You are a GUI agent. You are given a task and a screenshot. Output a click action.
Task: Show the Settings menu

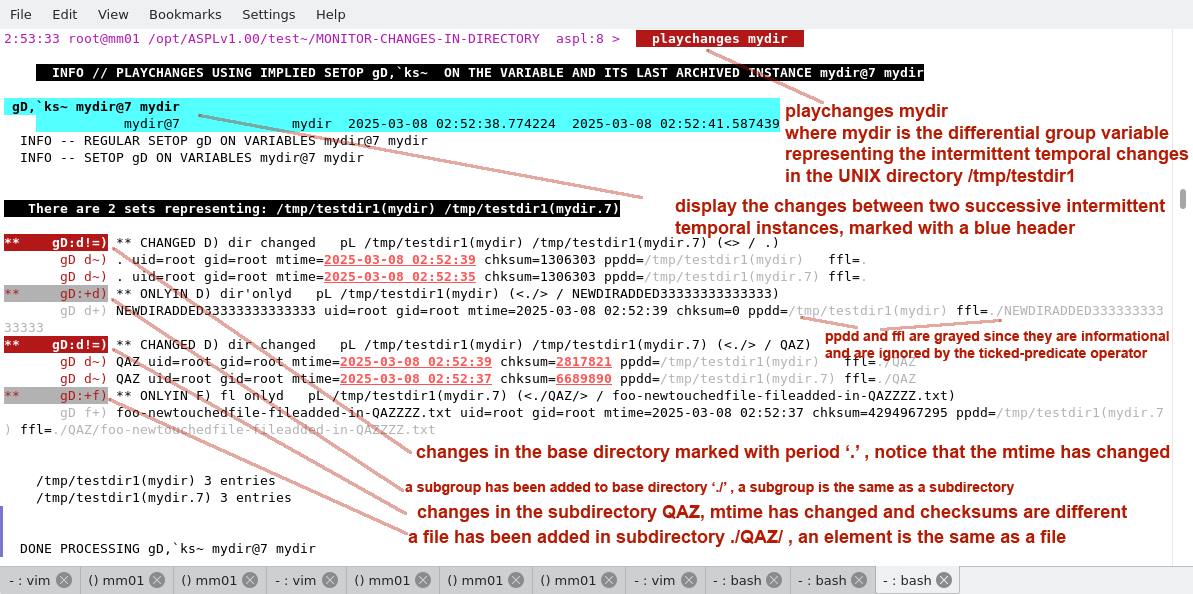coord(268,14)
